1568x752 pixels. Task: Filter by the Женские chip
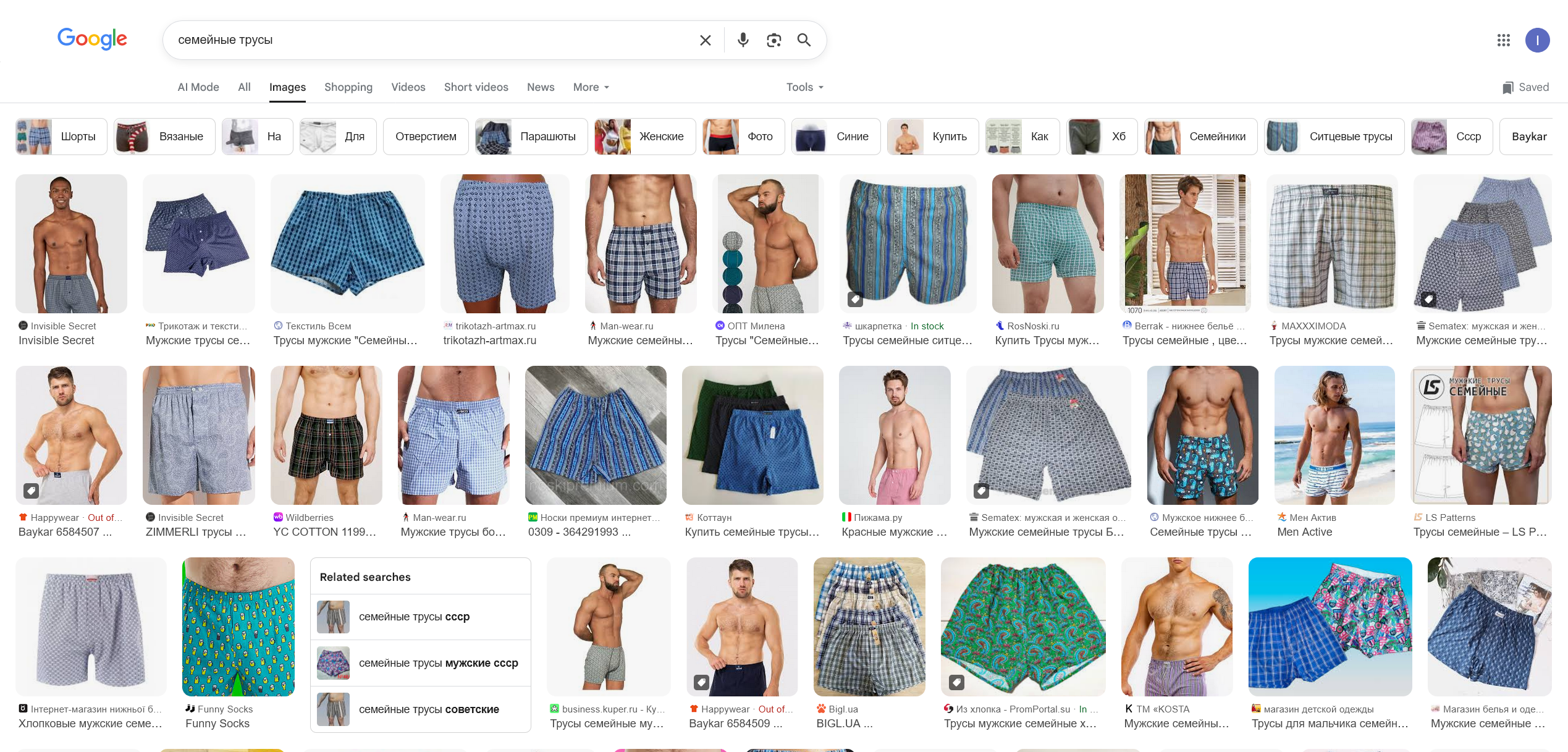point(645,137)
